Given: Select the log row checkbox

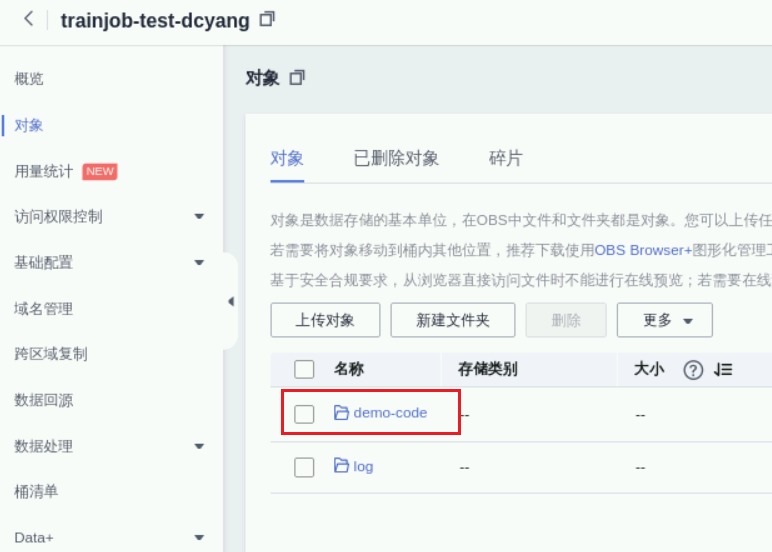Looking at the screenshot, I should (304, 467).
